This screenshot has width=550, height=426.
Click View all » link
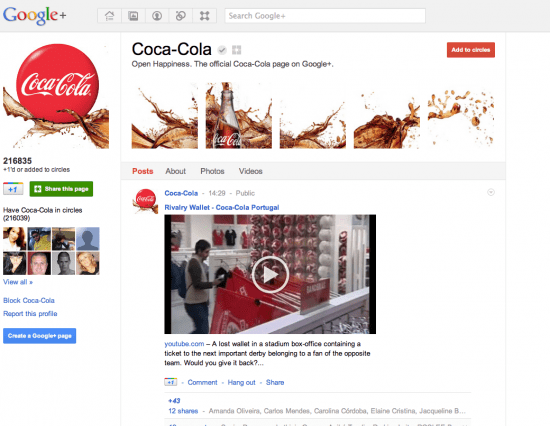18,282
